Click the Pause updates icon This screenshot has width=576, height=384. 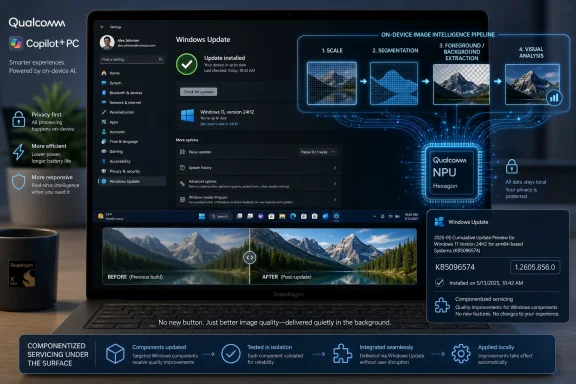[x=182, y=152]
